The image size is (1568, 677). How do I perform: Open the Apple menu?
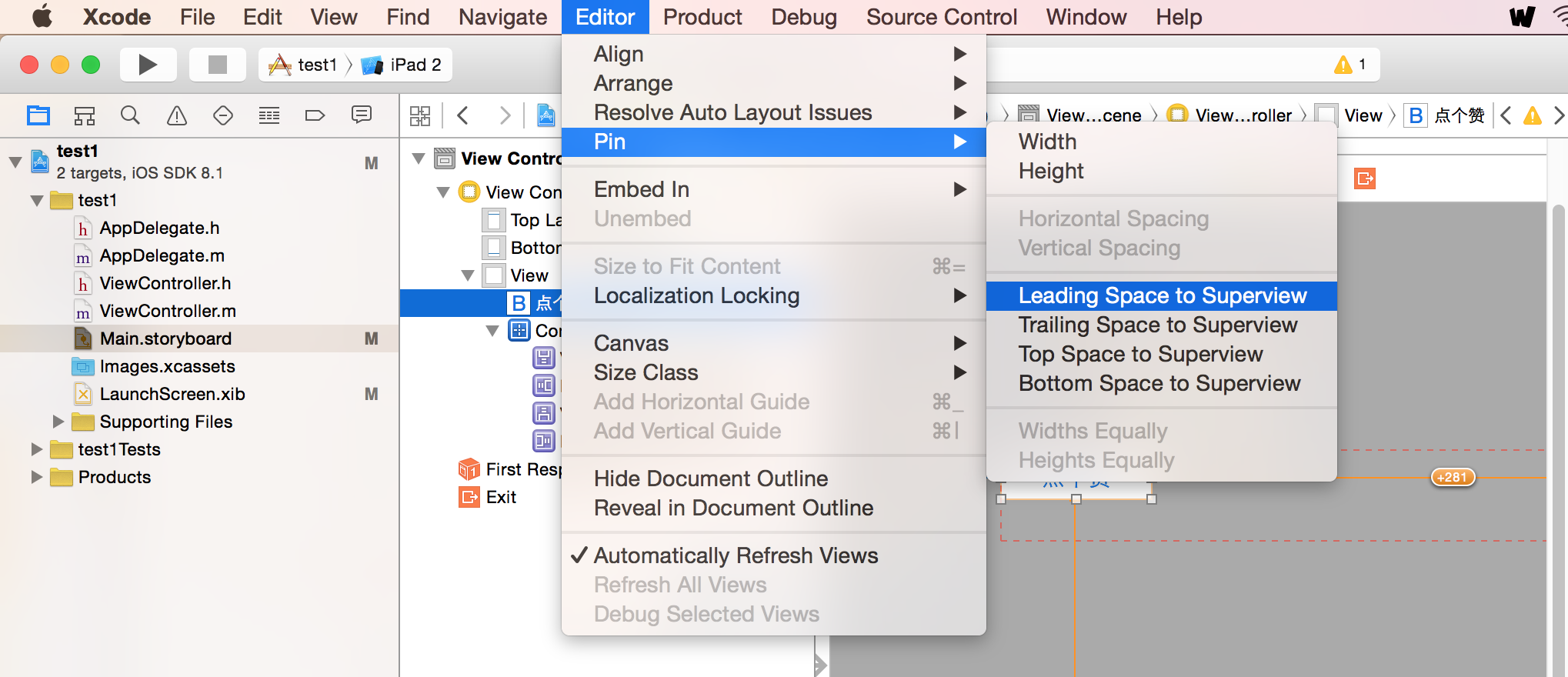click(42, 16)
